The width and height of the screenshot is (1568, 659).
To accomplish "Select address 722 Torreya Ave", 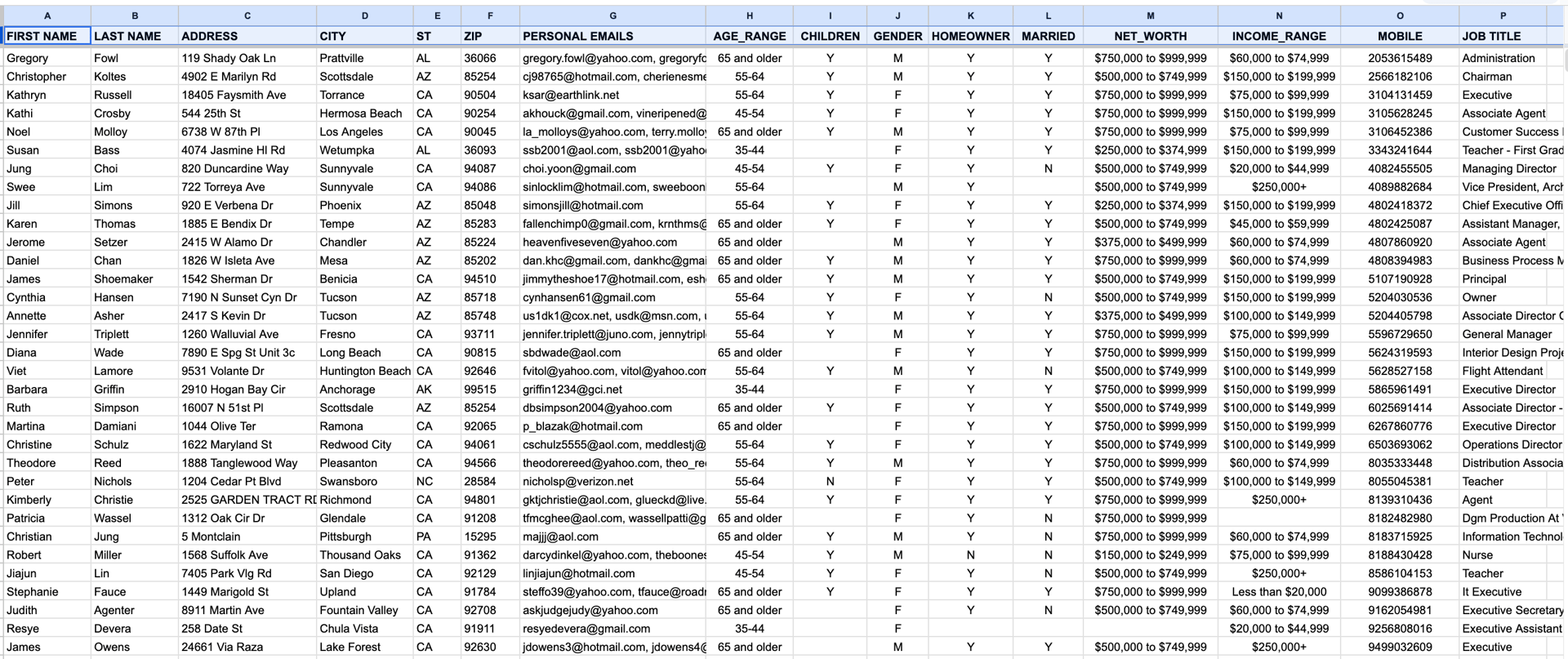I will click(x=247, y=187).
